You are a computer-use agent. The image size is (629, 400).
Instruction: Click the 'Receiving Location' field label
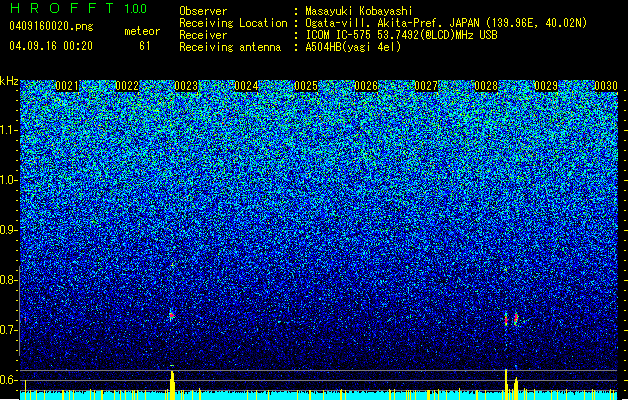tap(233, 23)
